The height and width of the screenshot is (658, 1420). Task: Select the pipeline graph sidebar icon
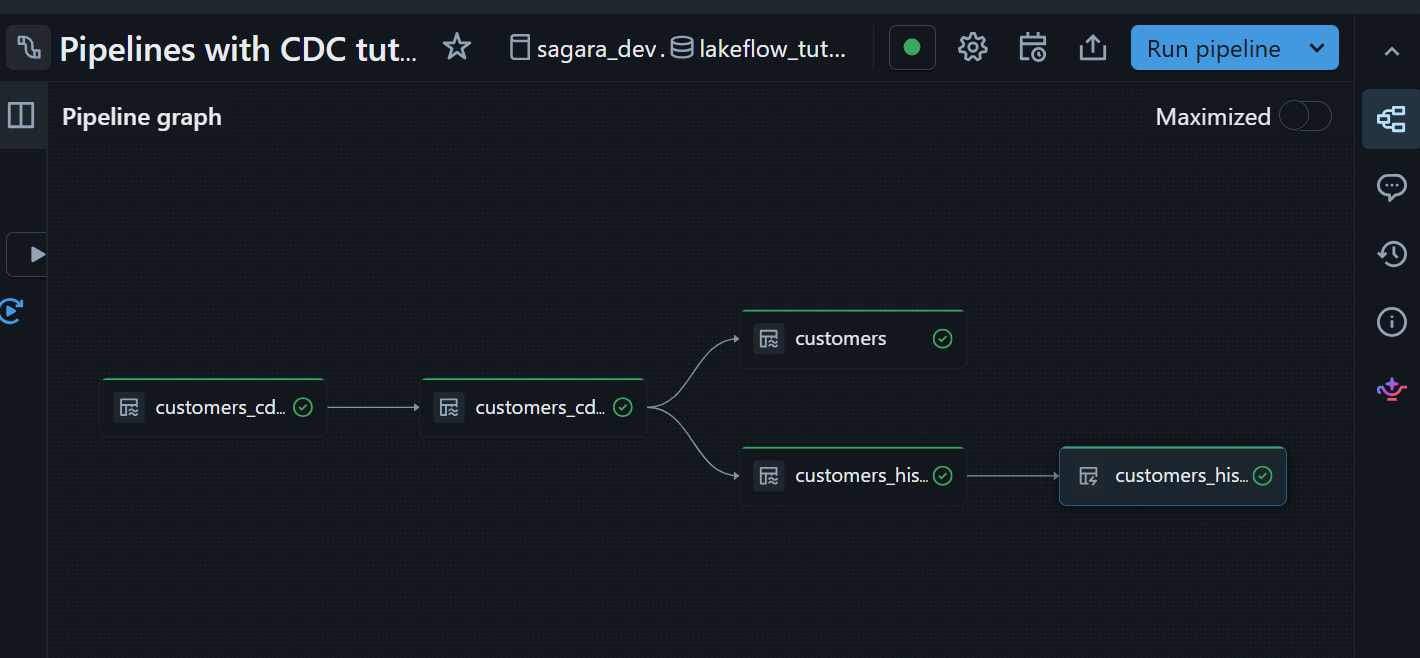(x=1391, y=119)
